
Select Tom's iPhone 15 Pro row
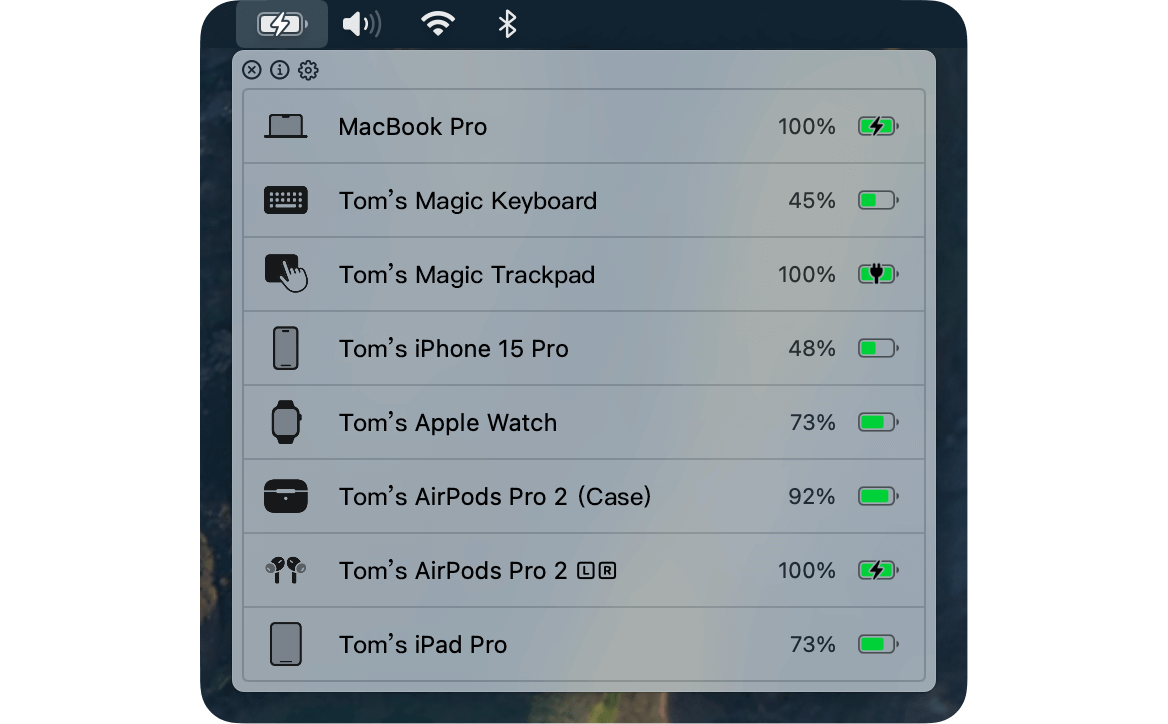584,349
